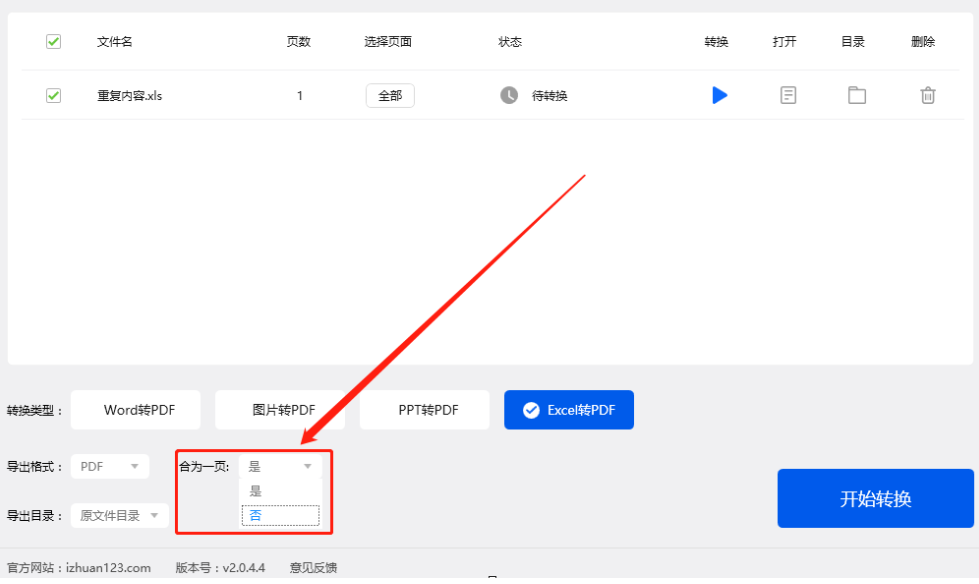Image resolution: width=979 pixels, height=584 pixels.
Task: Open converted file via document icon
Action: pyautogui.click(x=788, y=96)
